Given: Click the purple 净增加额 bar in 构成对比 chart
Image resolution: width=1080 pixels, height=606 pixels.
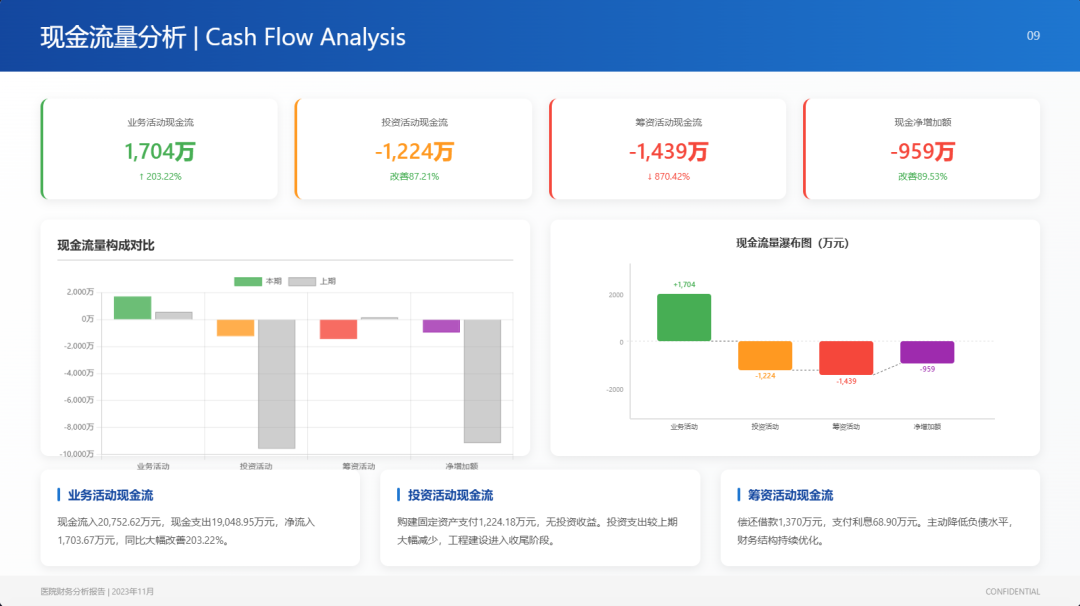Looking at the screenshot, I should tap(442, 326).
